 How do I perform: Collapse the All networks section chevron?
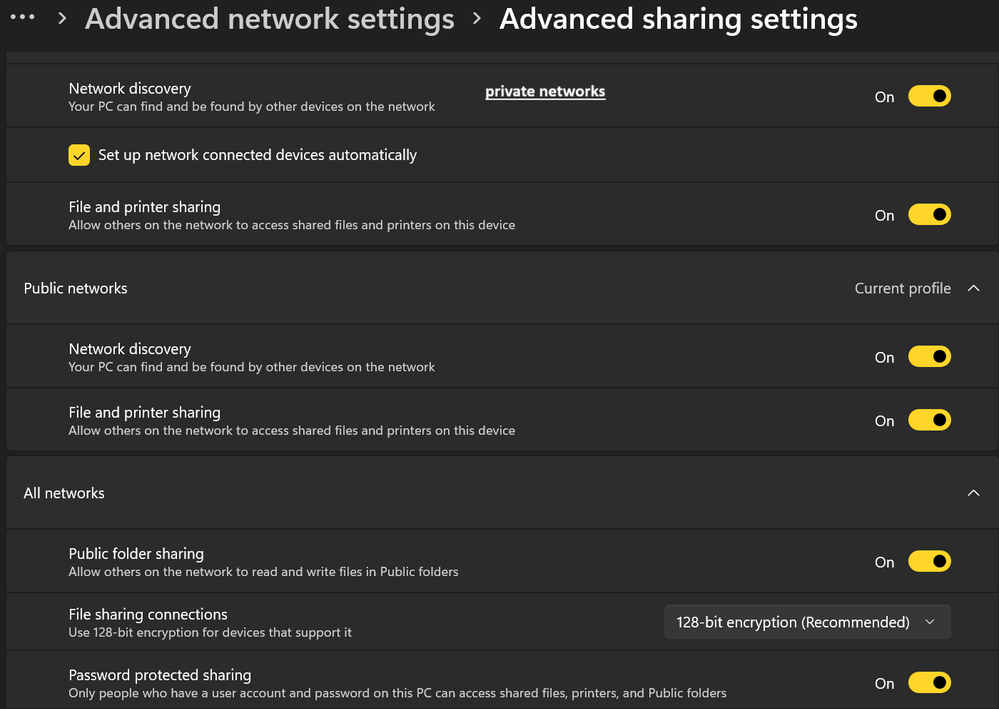tap(973, 493)
